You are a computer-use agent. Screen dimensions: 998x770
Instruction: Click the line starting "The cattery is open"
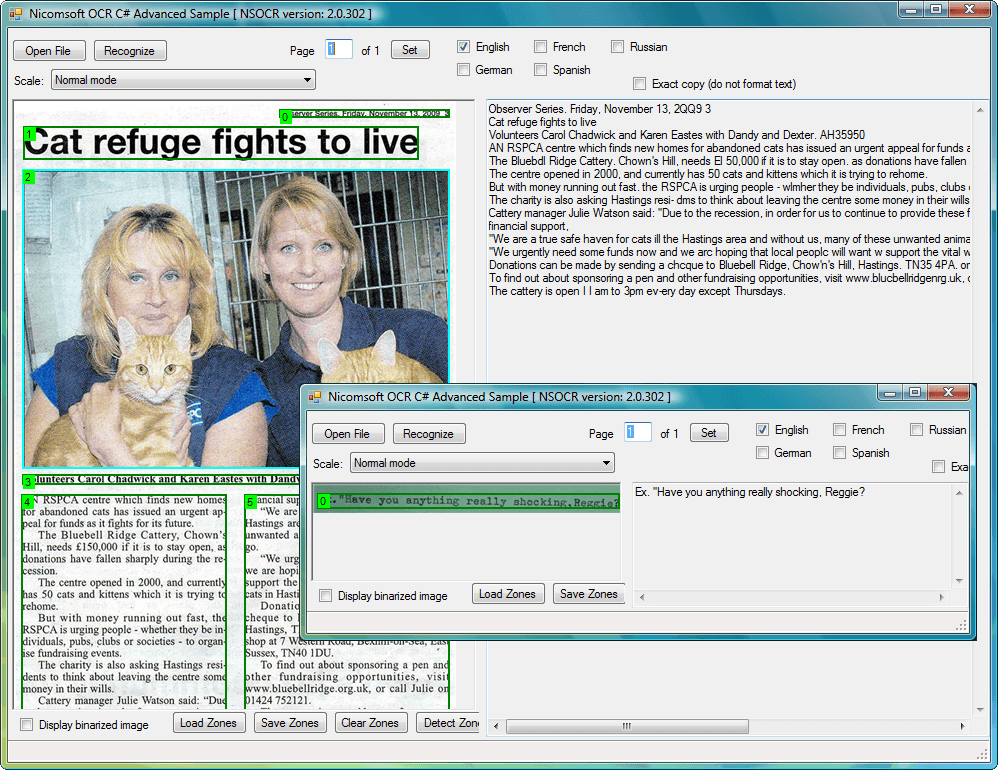(636, 291)
